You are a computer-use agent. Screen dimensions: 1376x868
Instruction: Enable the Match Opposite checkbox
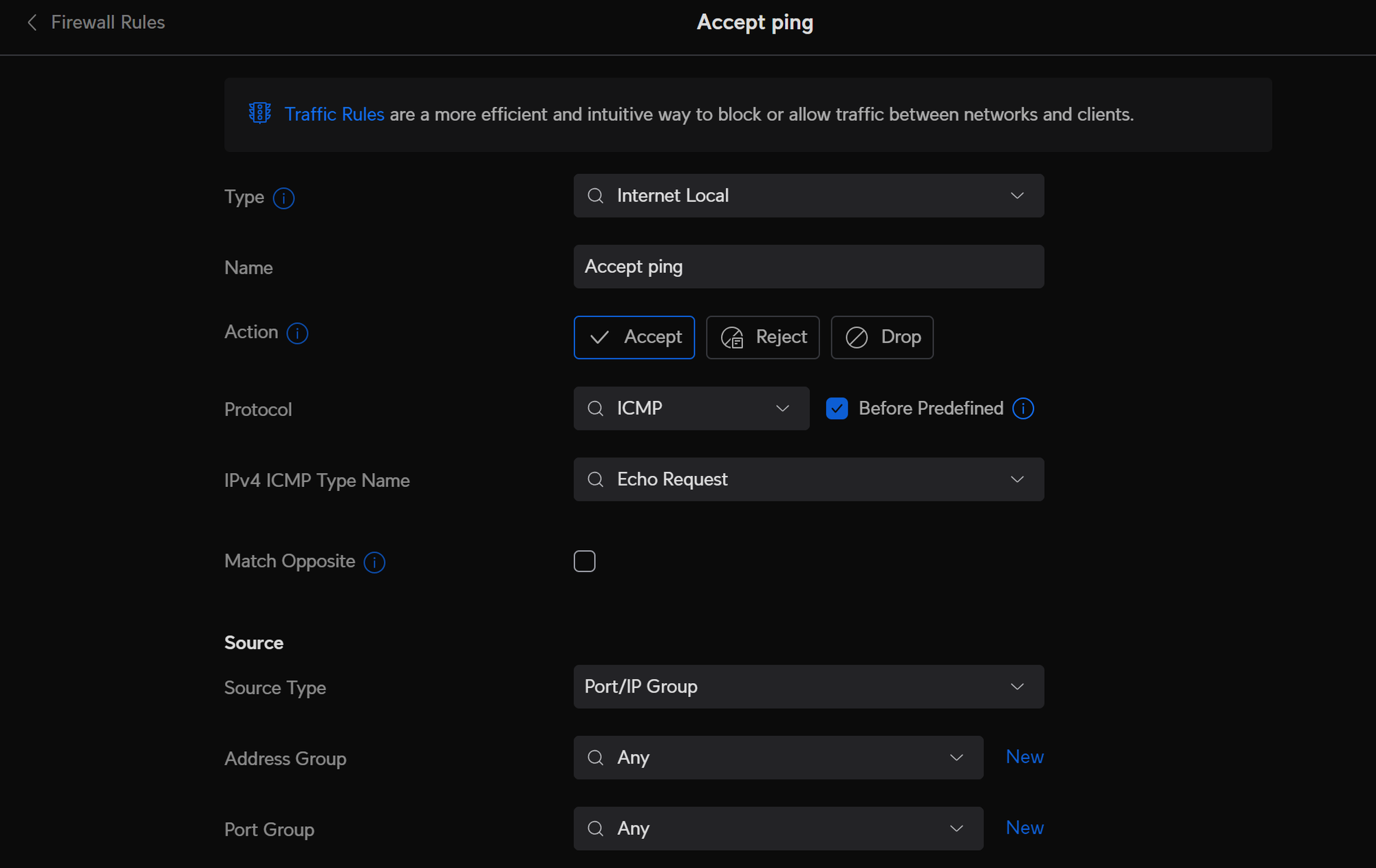click(584, 561)
